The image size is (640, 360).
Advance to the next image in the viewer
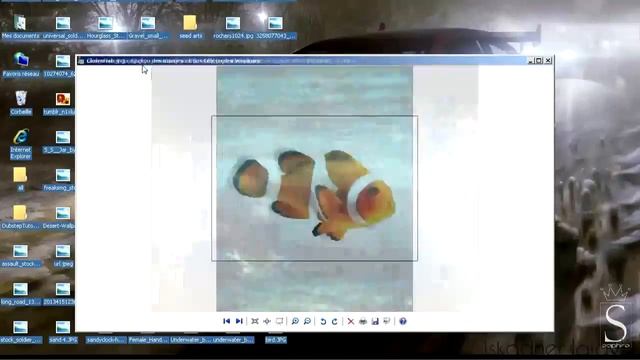(x=239, y=321)
